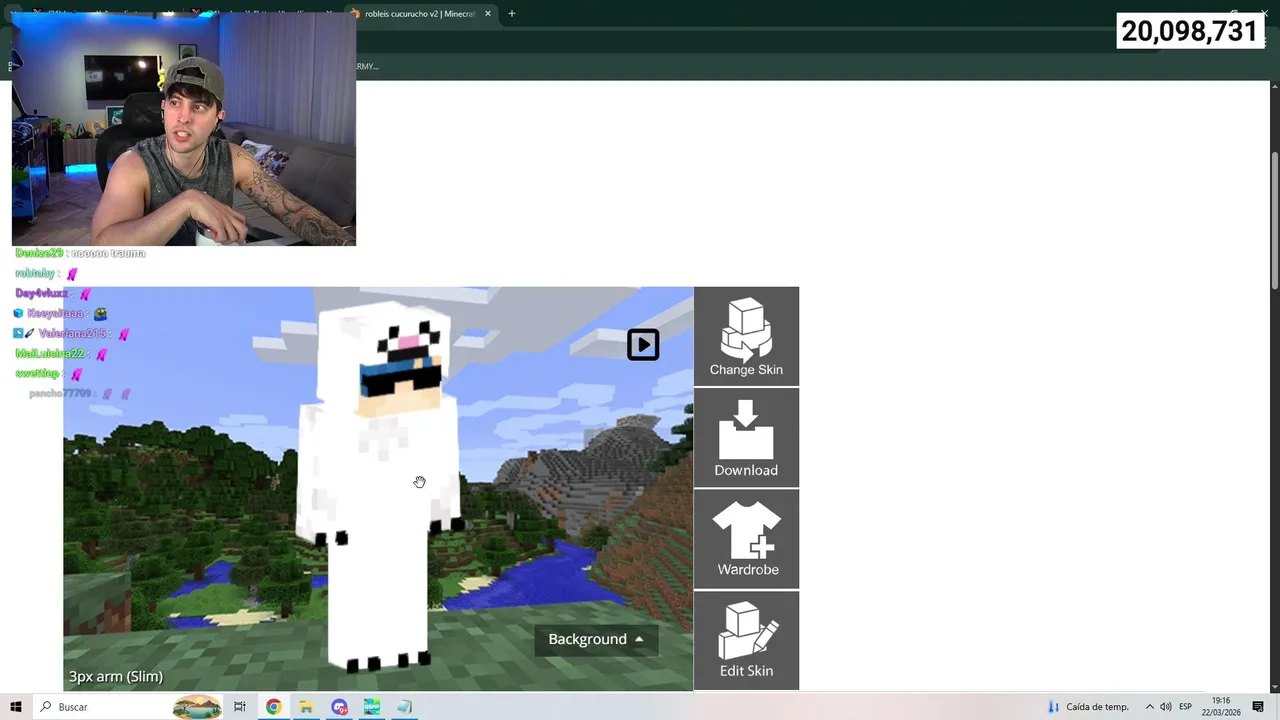Expand the Background dropdown
1280x720 pixels.
pos(596,639)
